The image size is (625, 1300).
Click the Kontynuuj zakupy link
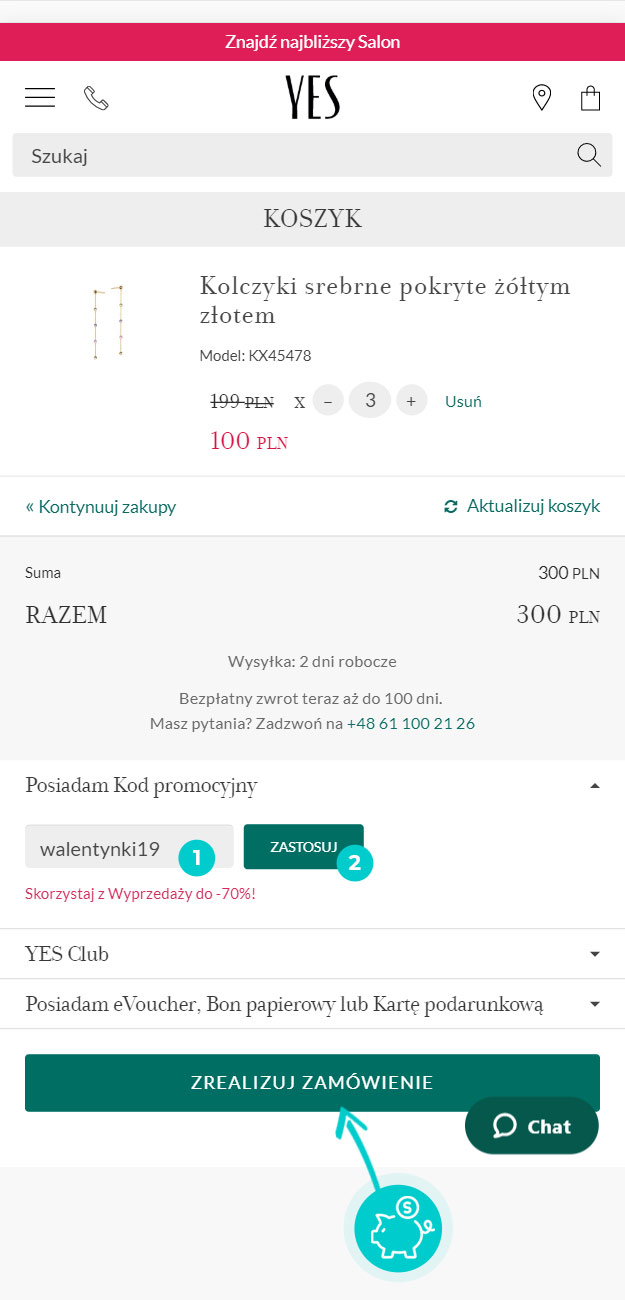pos(101,506)
